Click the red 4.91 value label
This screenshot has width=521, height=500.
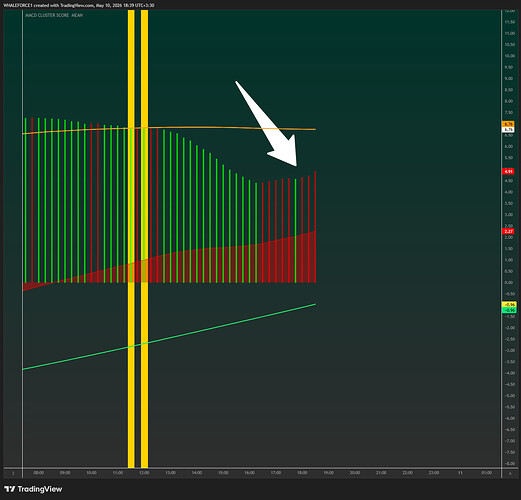(508, 171)
